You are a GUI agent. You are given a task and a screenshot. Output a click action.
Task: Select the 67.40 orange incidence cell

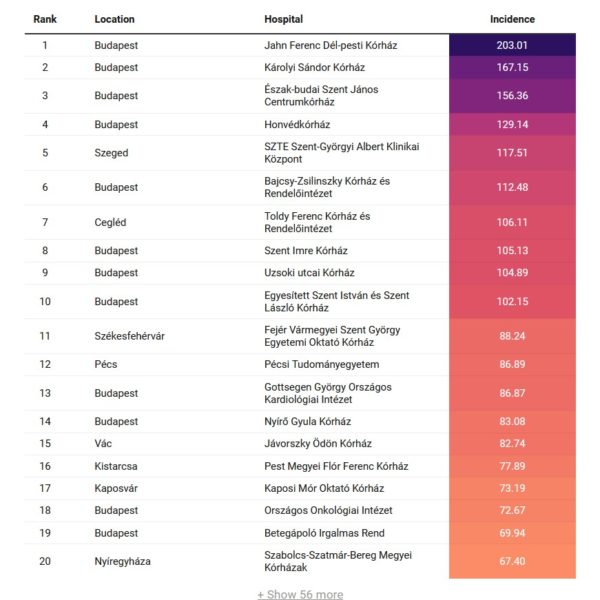click(x=512, y=561)
